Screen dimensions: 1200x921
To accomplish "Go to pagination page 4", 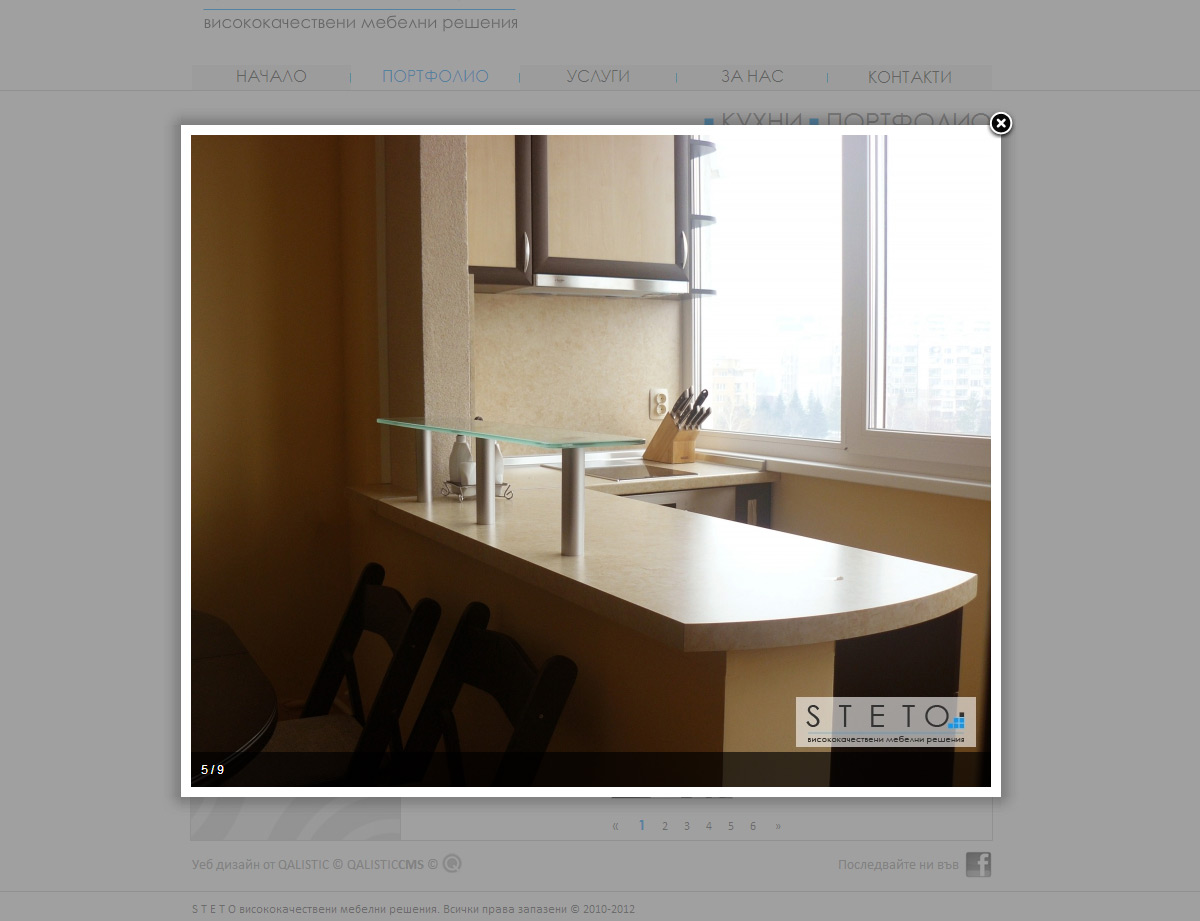I will coord(708,826).
